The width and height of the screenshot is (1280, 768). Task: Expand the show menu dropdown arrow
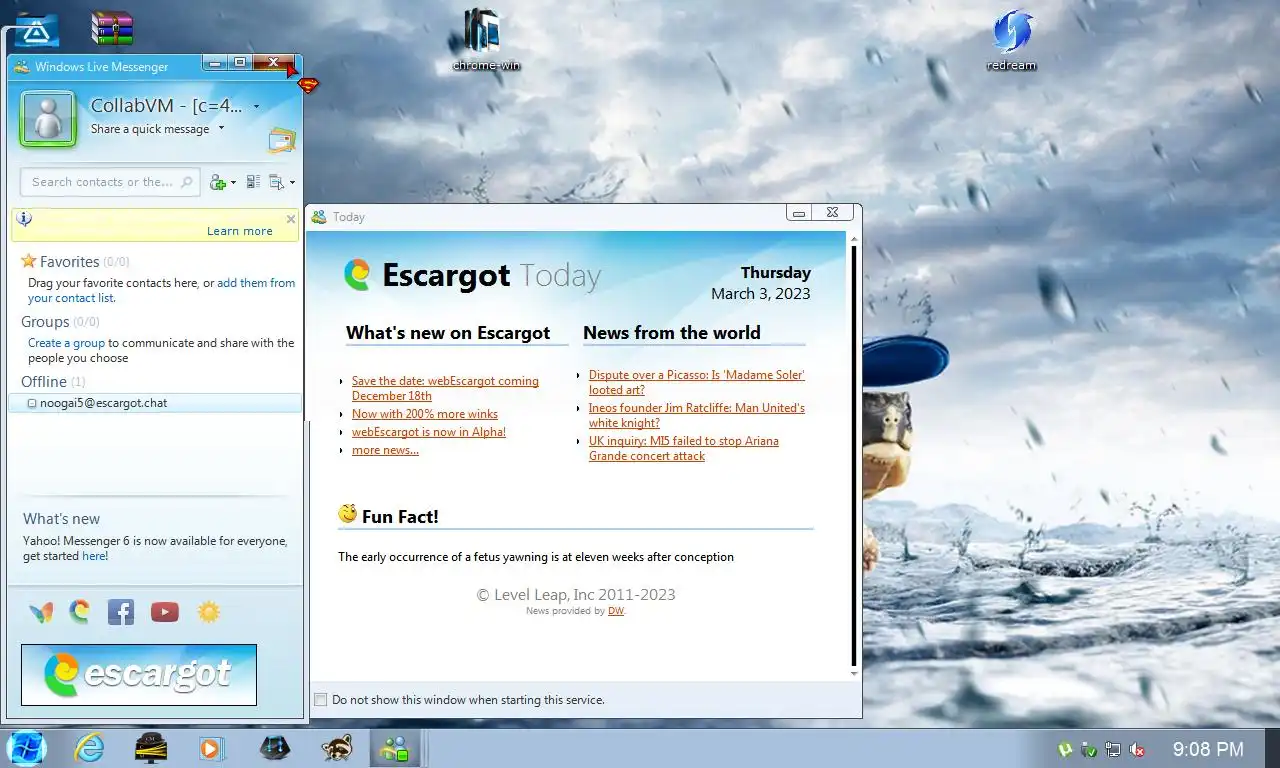click(291, 183)
